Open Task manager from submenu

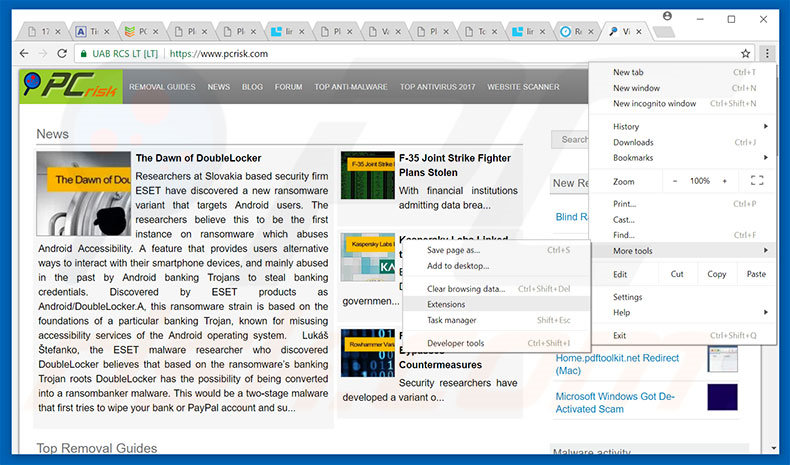coord(497,320)
